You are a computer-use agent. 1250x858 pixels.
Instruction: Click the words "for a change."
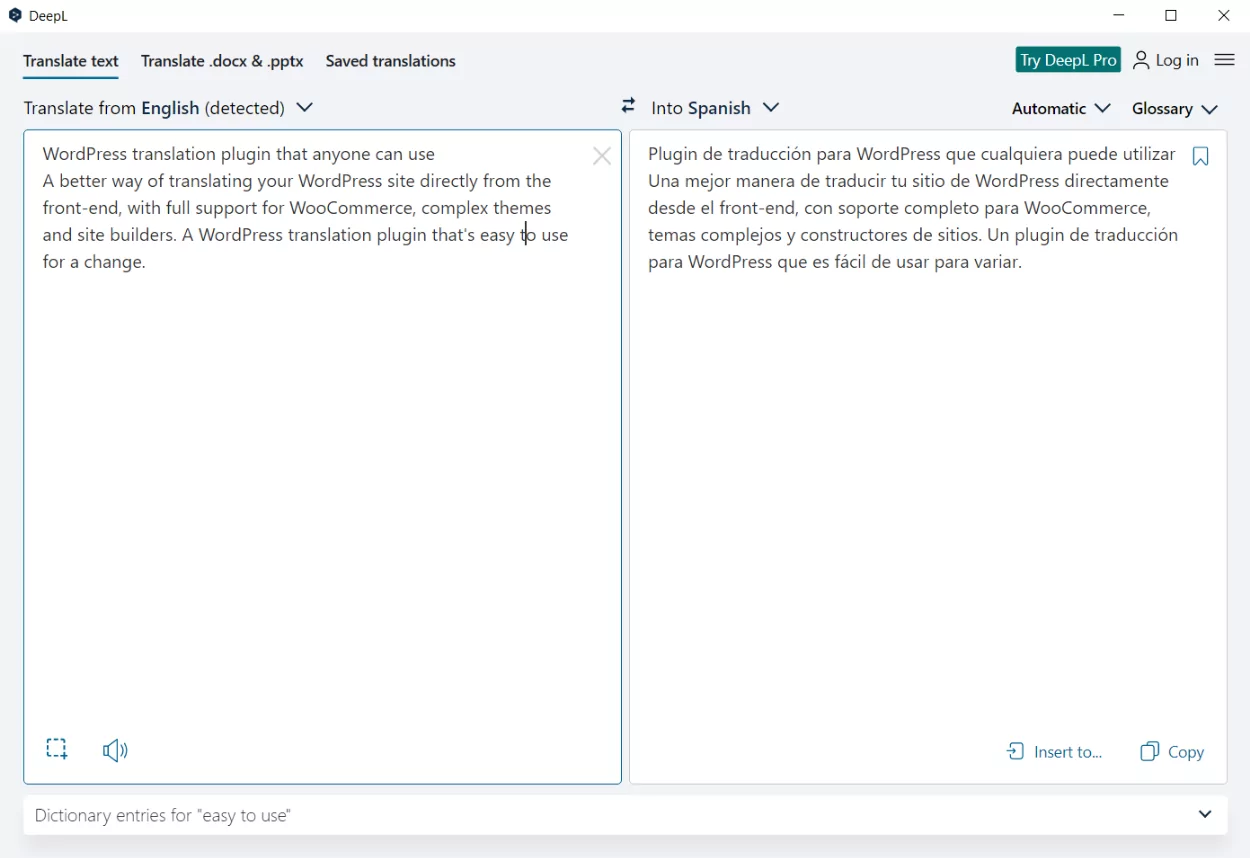(x=94, y=262)
